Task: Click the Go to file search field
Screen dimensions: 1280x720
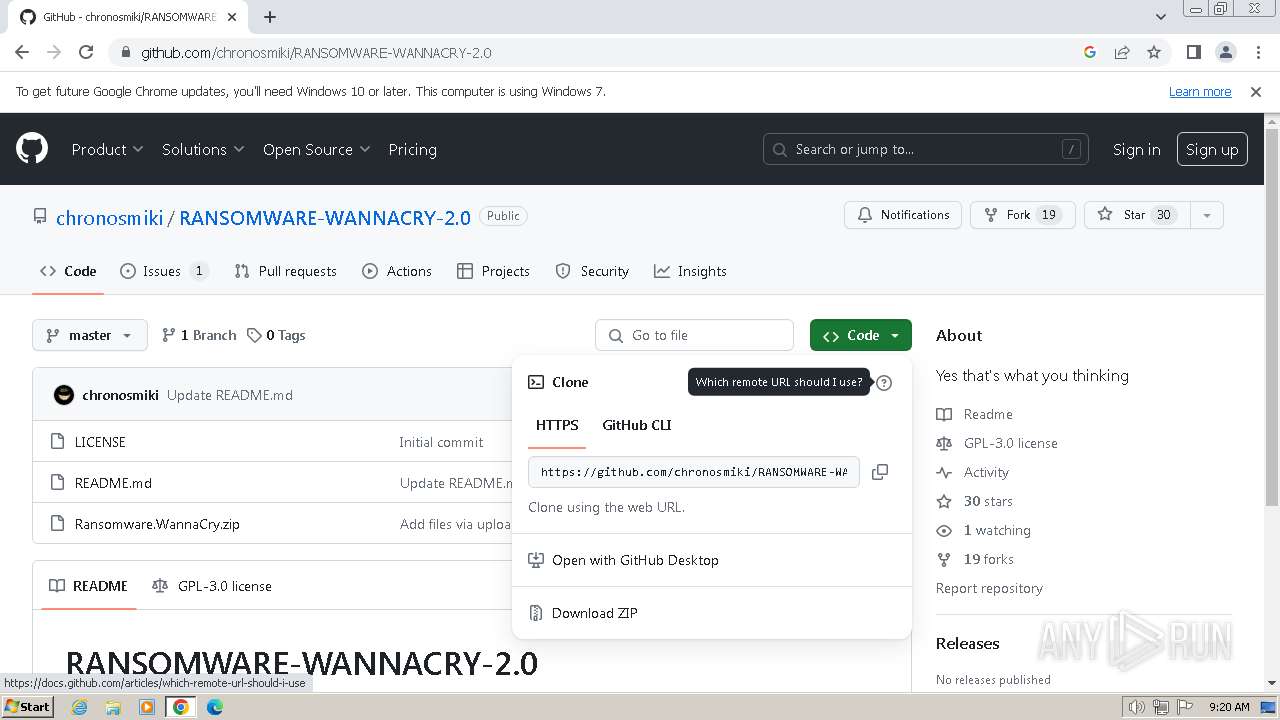Action: click(x=694, y=335)
